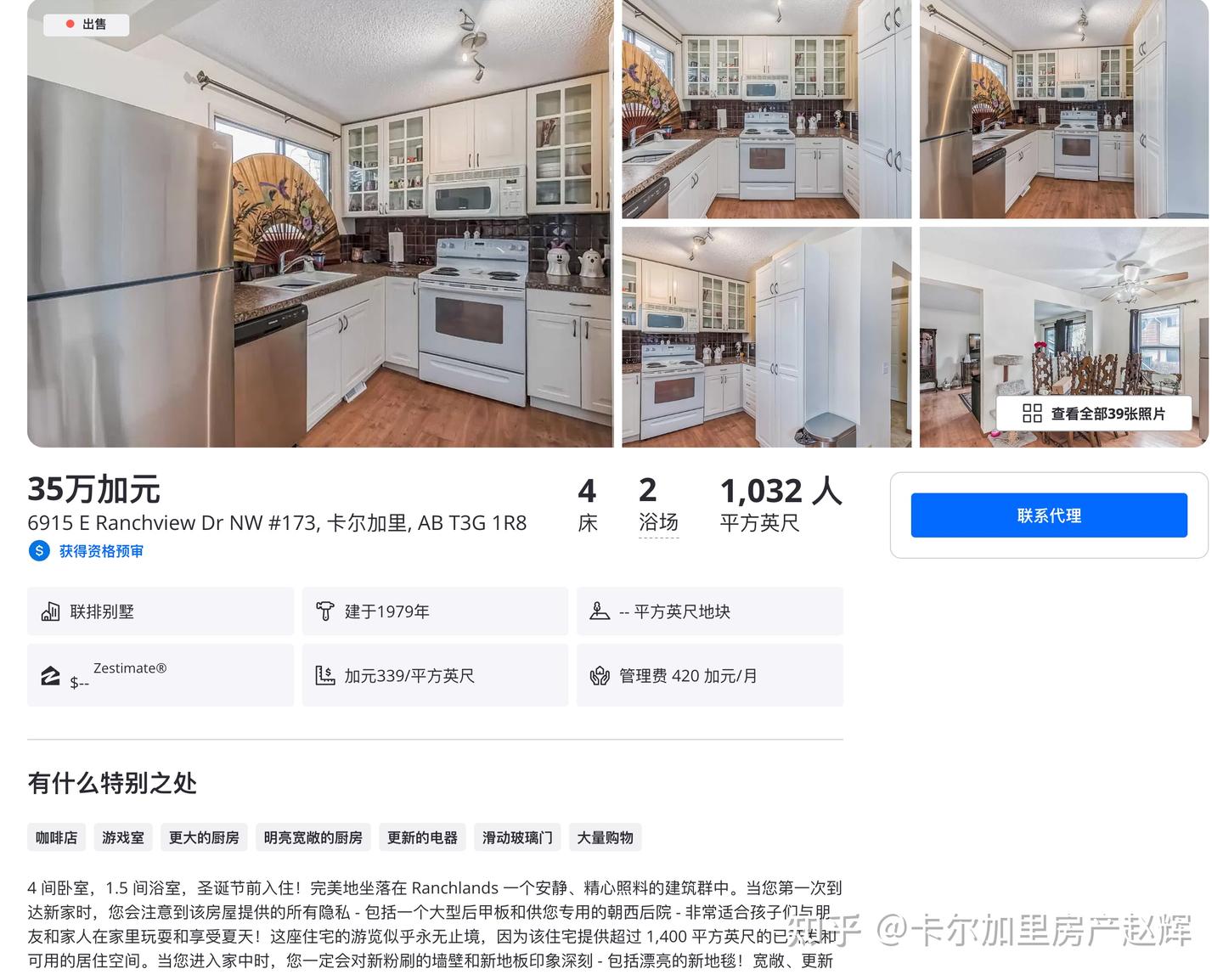
Task: Click the lot size icon
Action: (x=600, y=611)
